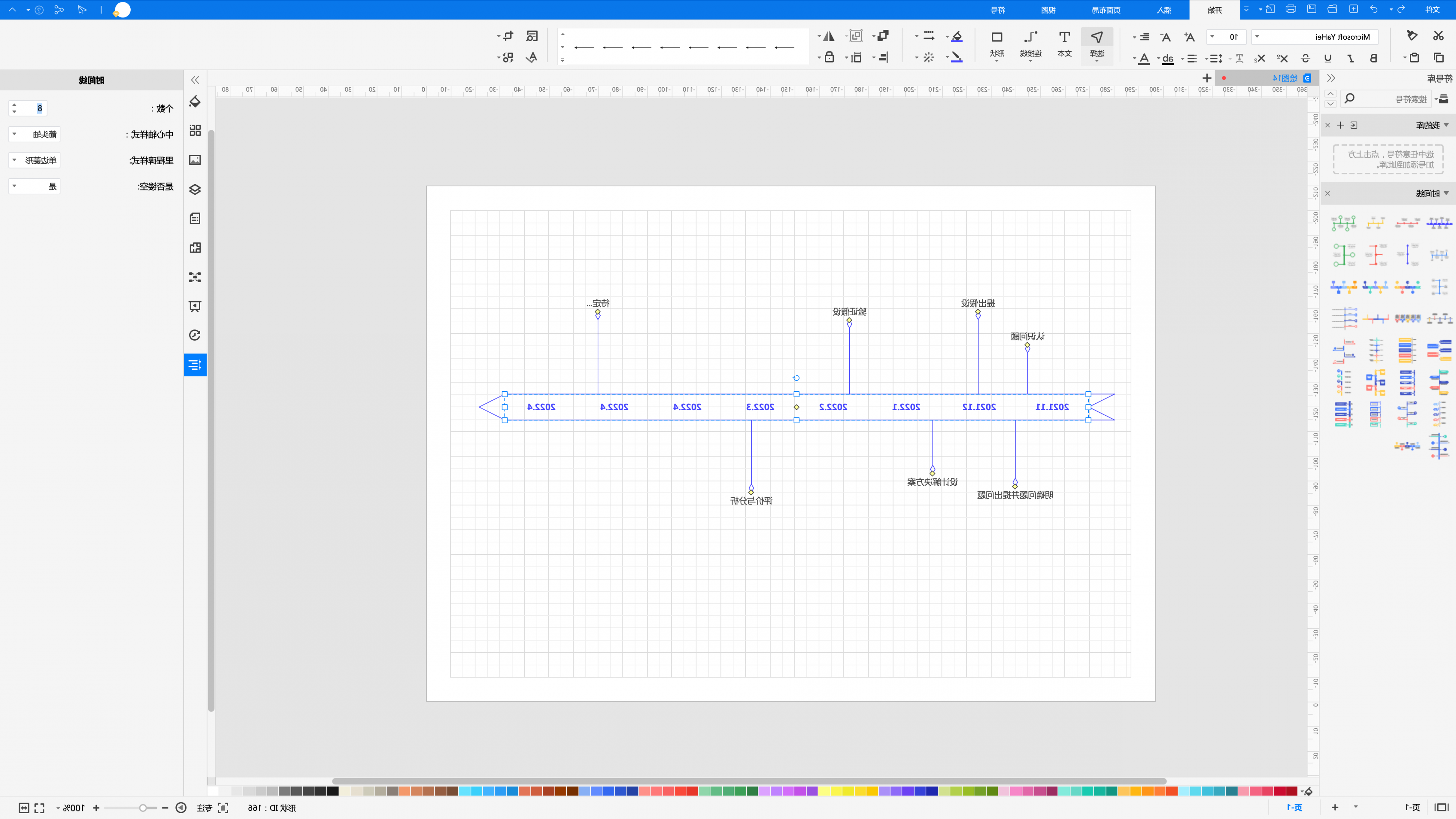
Task: Switch to the 符号 tab
Action: point(998,9)
